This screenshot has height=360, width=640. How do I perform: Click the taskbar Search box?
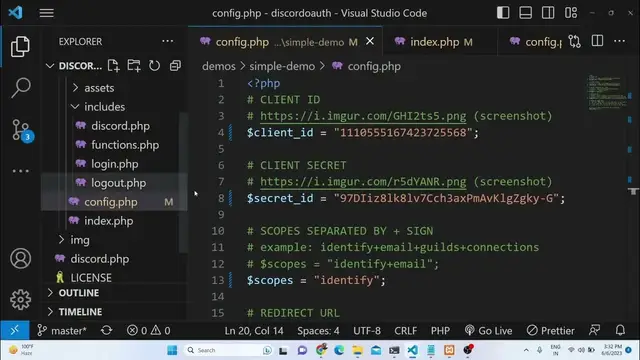(x=229, y=350)
